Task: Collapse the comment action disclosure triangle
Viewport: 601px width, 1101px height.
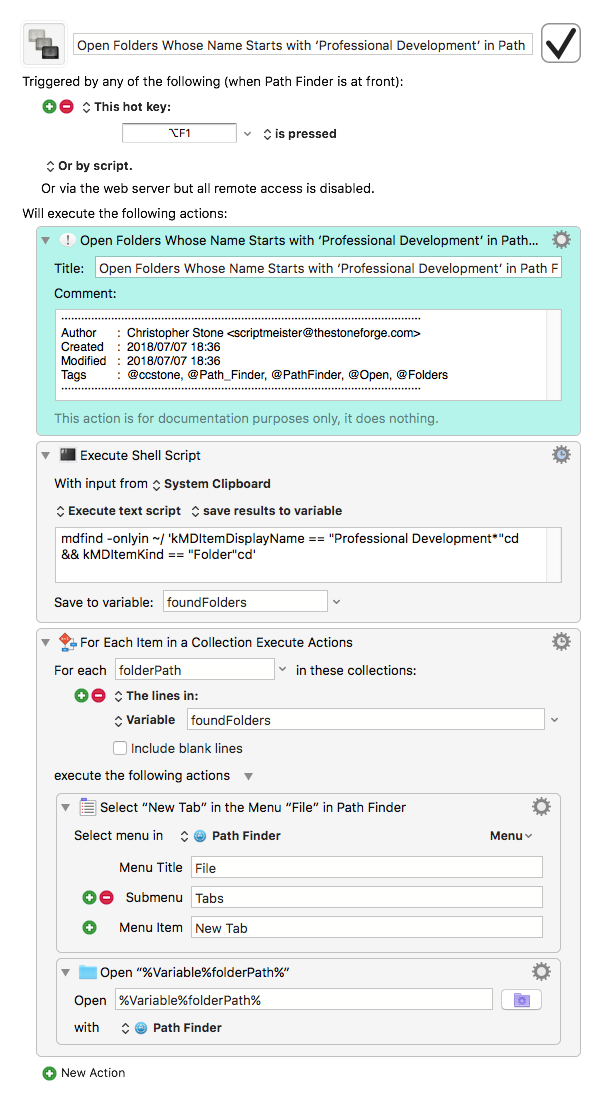Action: click(46, 240)
